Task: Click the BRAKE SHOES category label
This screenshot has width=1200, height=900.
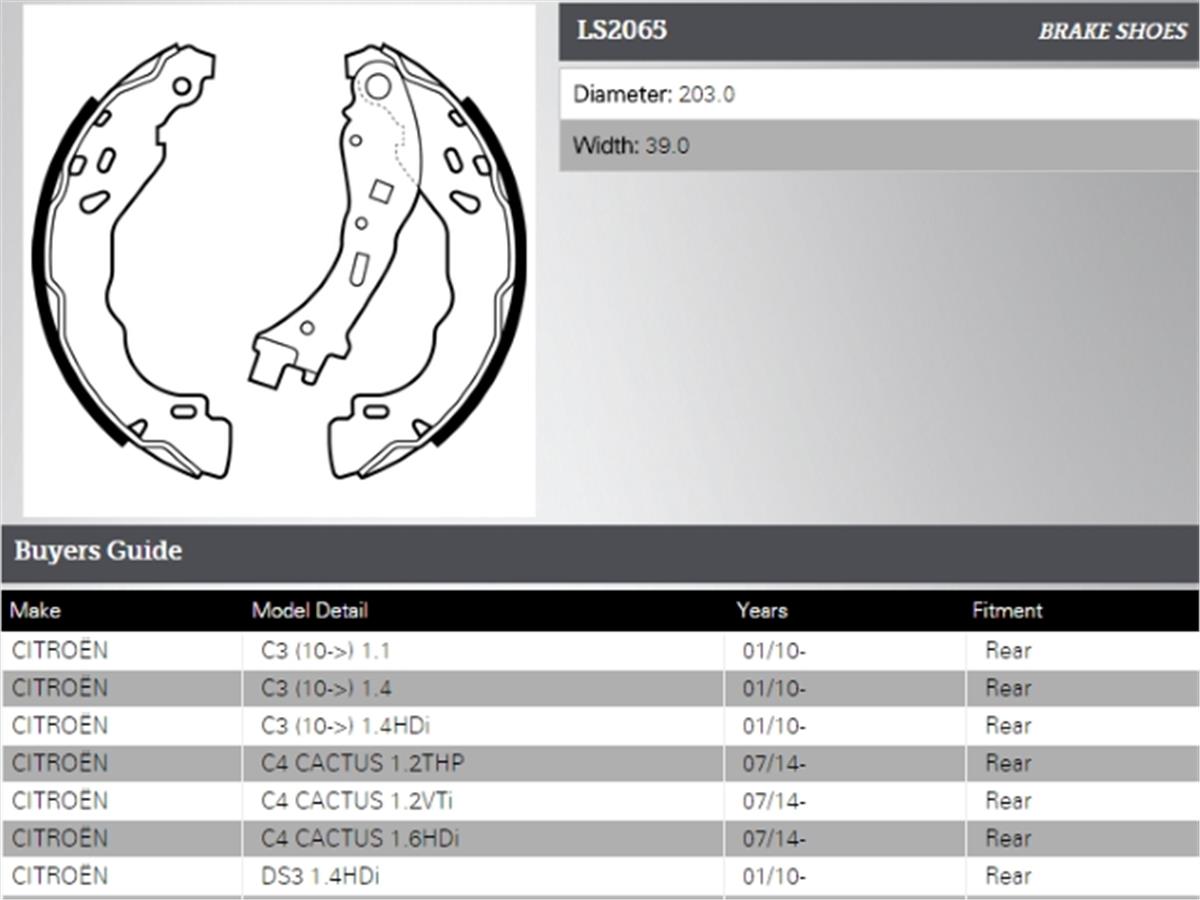Action: (1112, 31)
